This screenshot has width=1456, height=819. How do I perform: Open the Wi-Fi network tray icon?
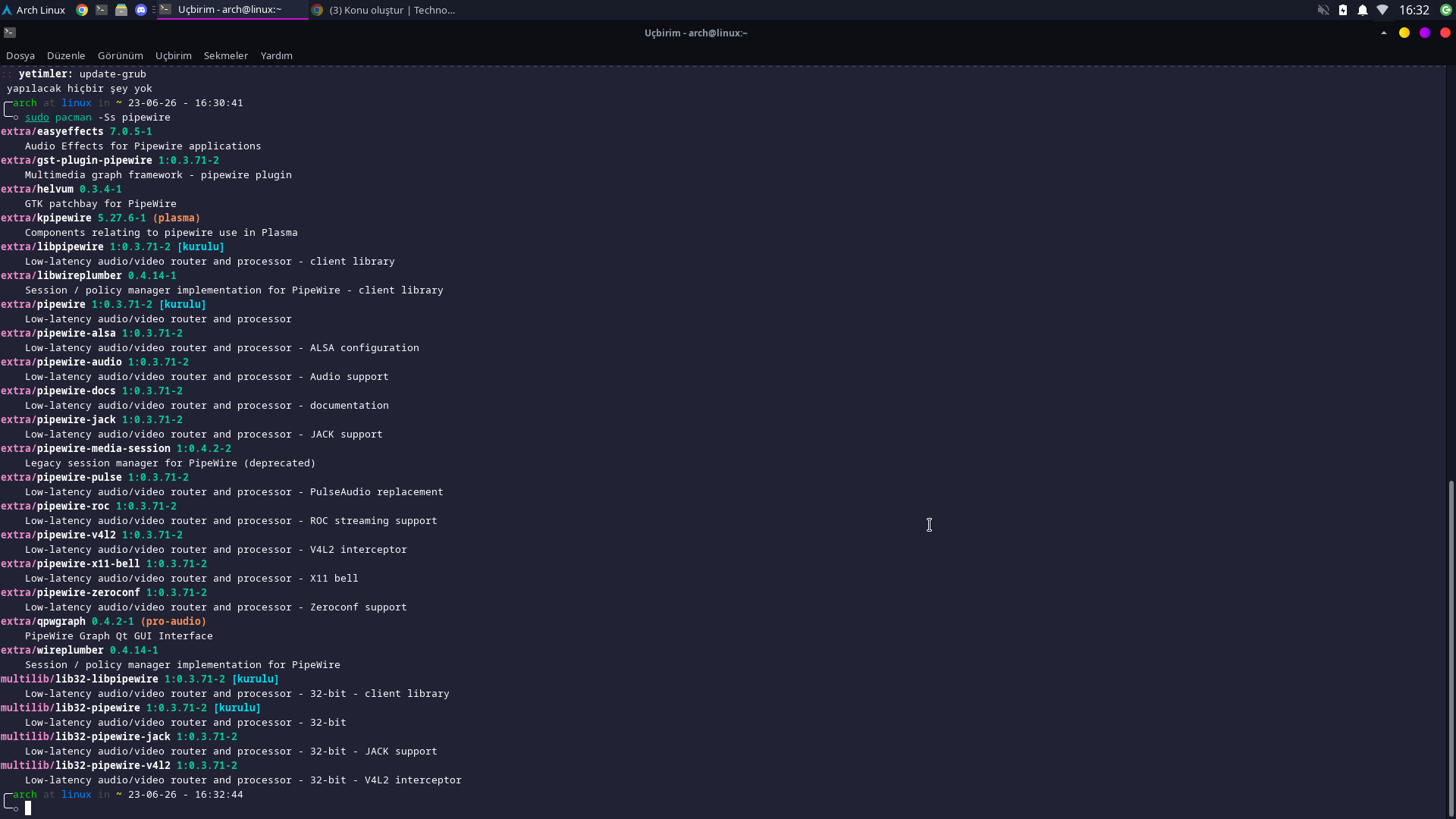1382,10
